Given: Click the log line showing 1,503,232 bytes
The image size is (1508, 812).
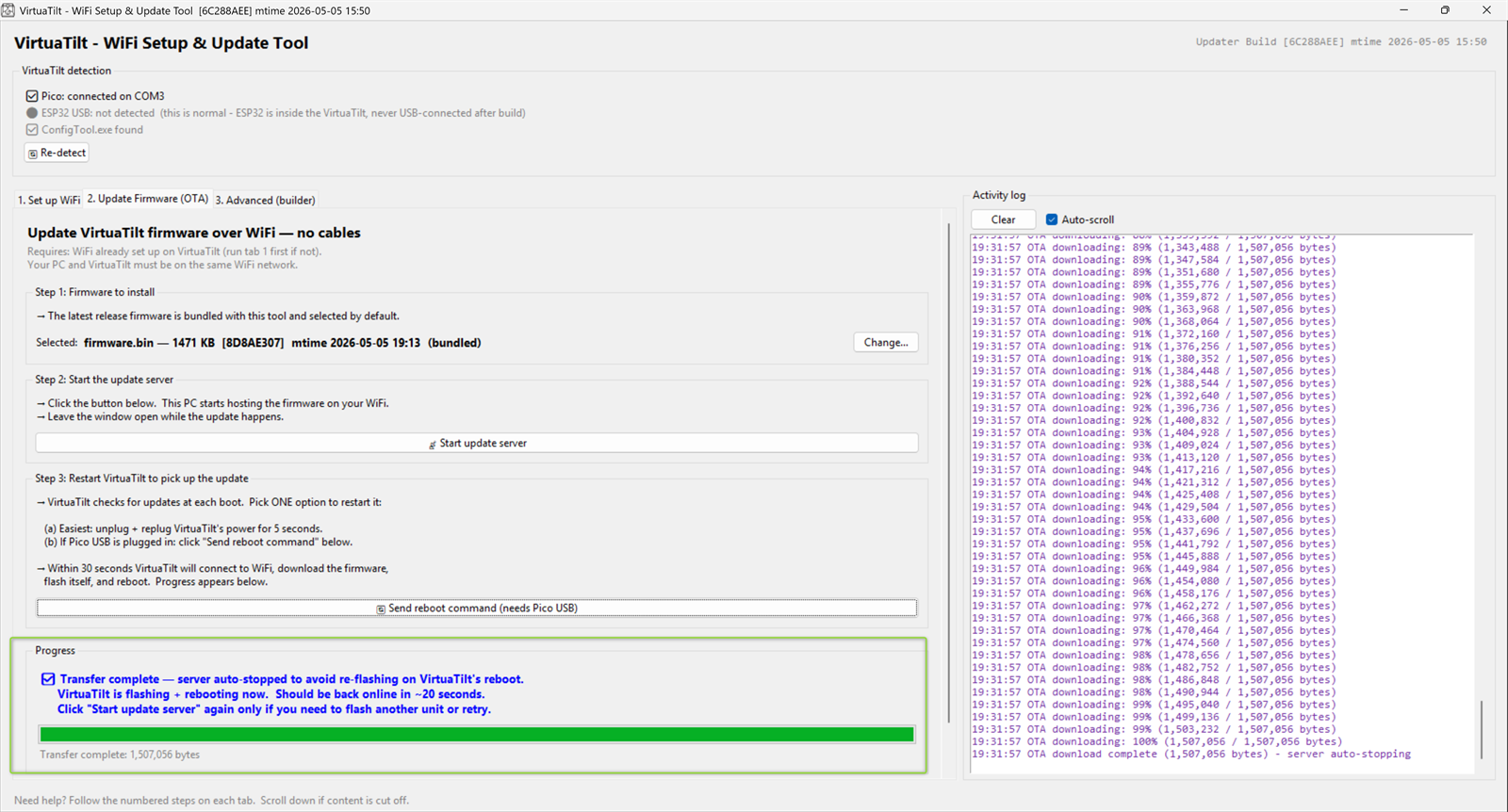Looking at the screenshot, I should click(1154, 730).
